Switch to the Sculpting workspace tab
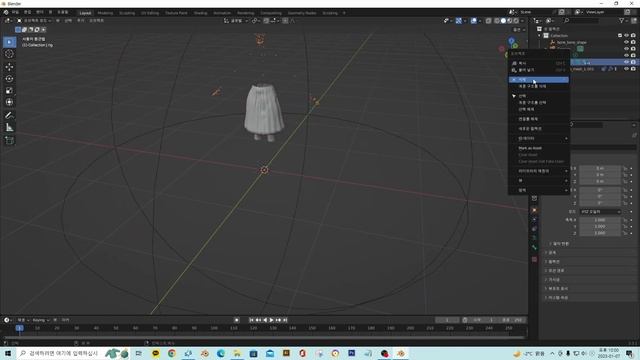The image size is (640, 360). (127, 13)
